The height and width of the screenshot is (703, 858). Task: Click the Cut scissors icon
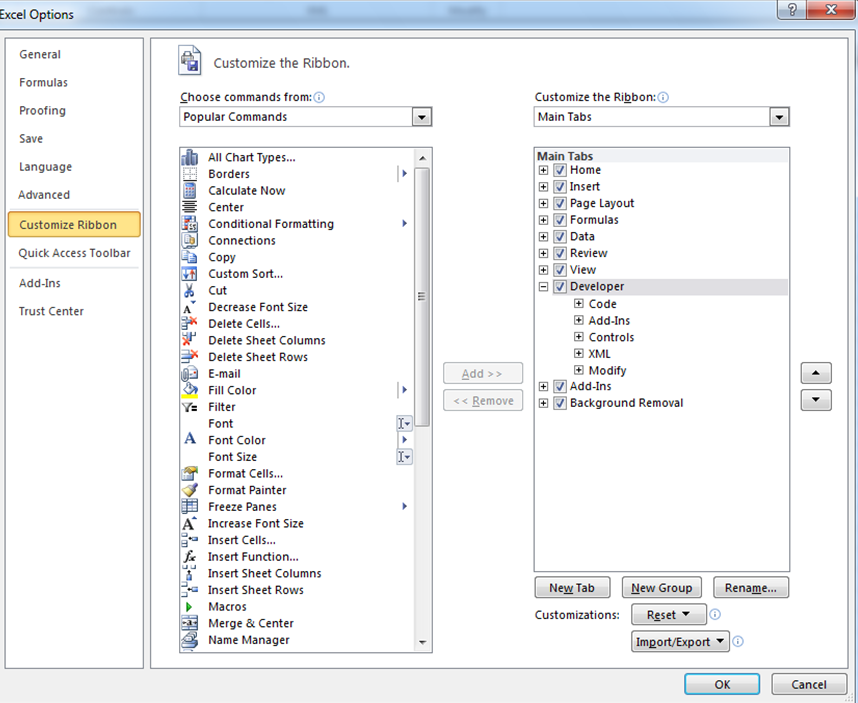point(189,291)
